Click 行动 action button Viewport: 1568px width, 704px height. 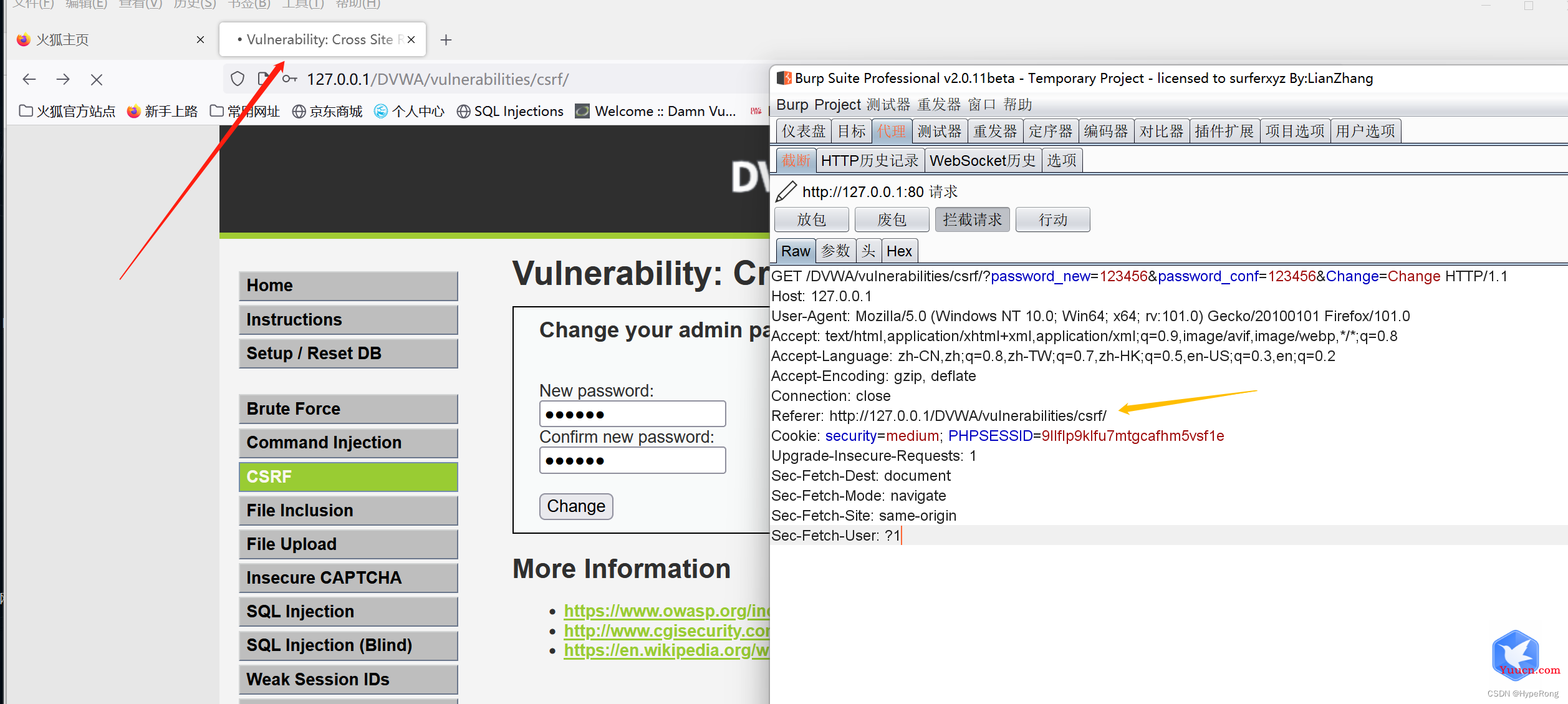[1052, 219]
